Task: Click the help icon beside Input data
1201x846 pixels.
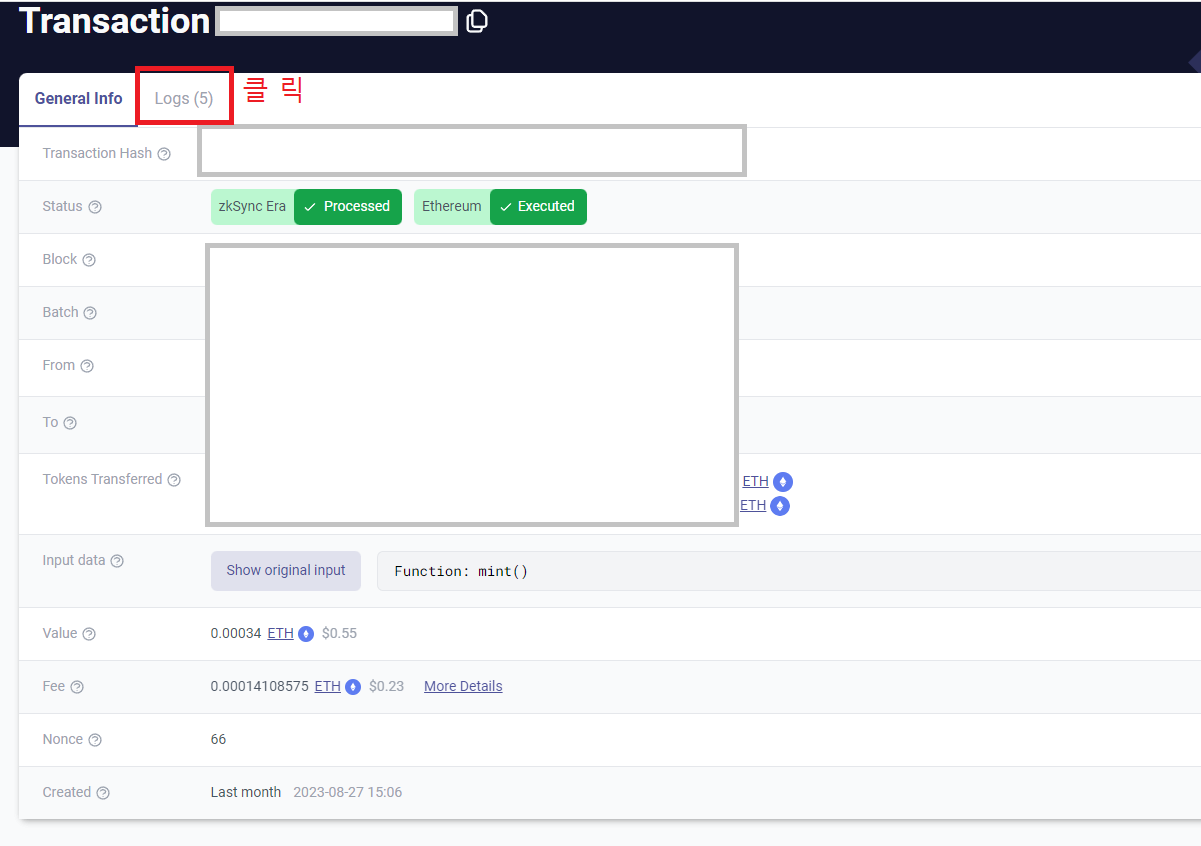Action: [x=117, y=561]
